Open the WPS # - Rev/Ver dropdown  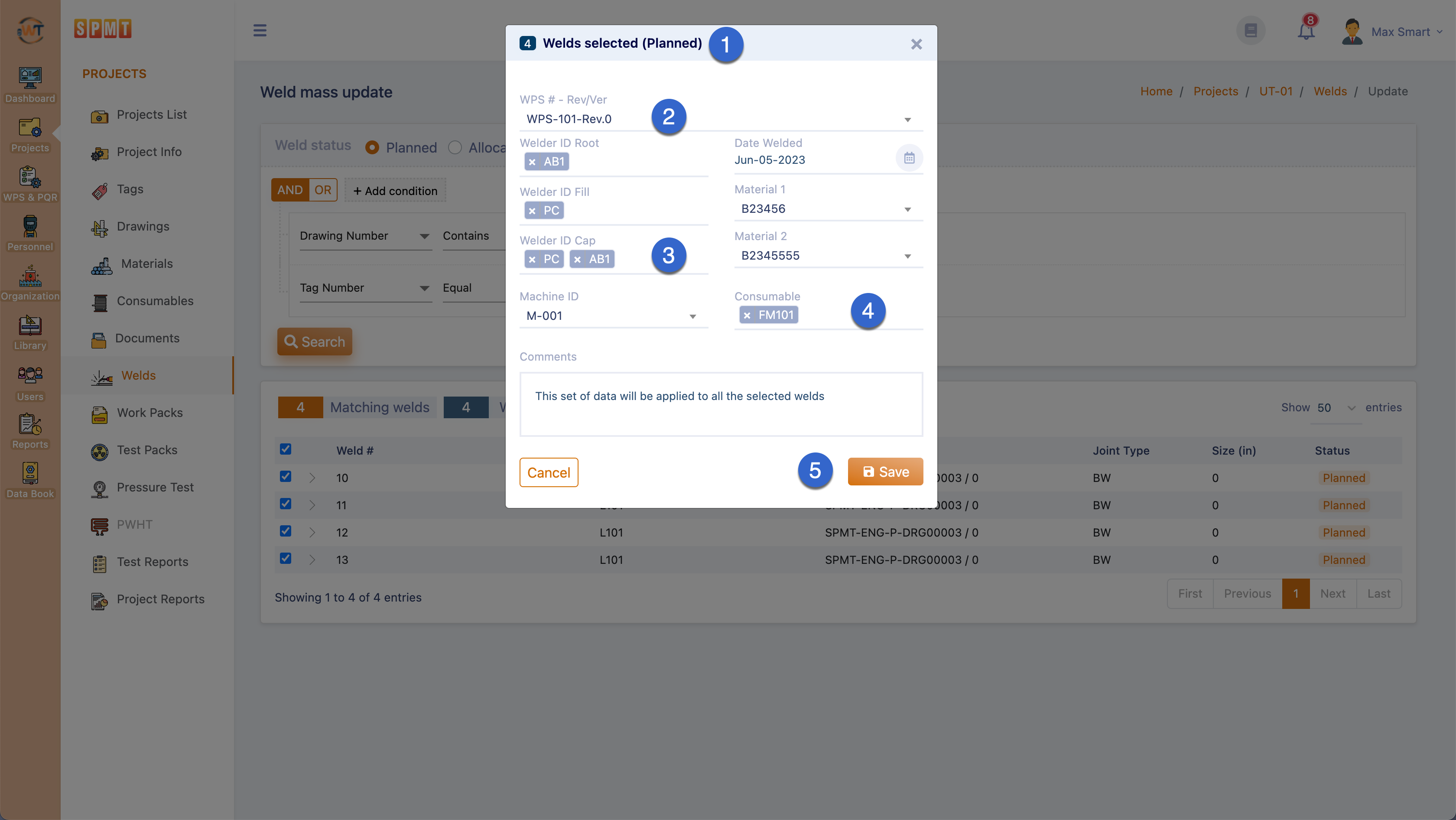721,119
